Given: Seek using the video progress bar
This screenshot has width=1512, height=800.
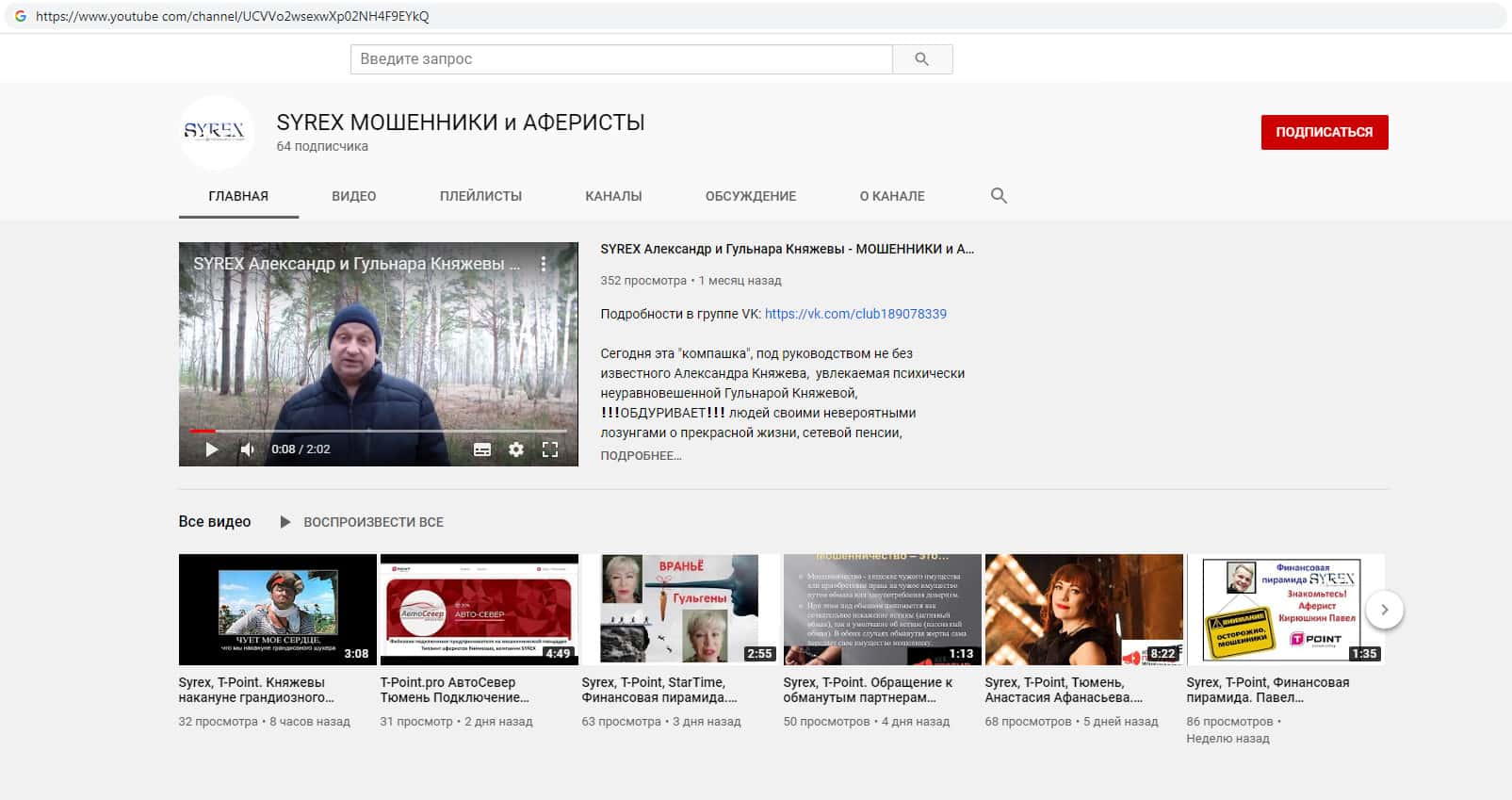Looking at the screenshot, I should click(x=377, y=431).
